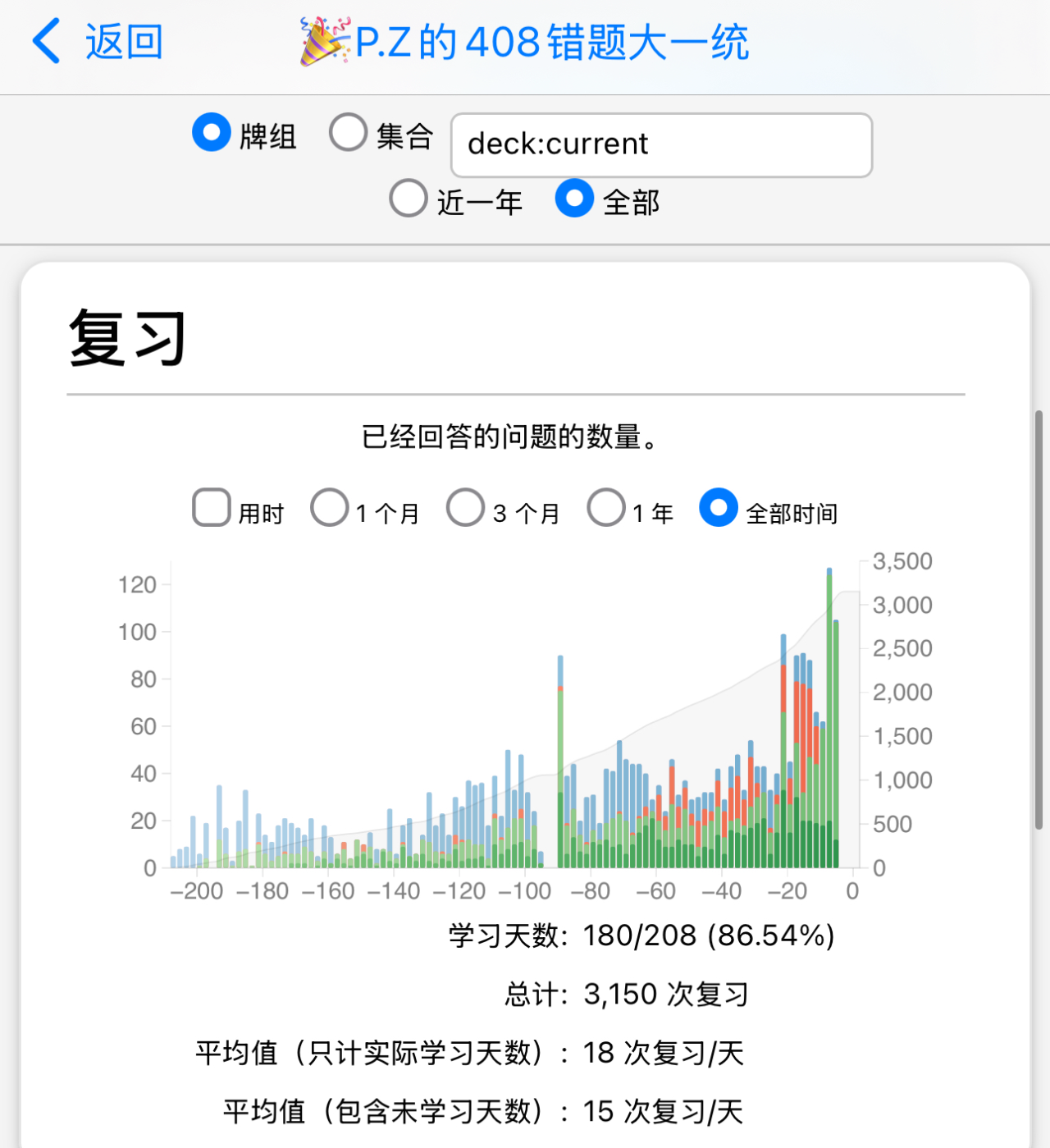This screenshot has height=1148, width=1050.
Task: Choose the 全部 range radio button
Action: coord(574,199)
